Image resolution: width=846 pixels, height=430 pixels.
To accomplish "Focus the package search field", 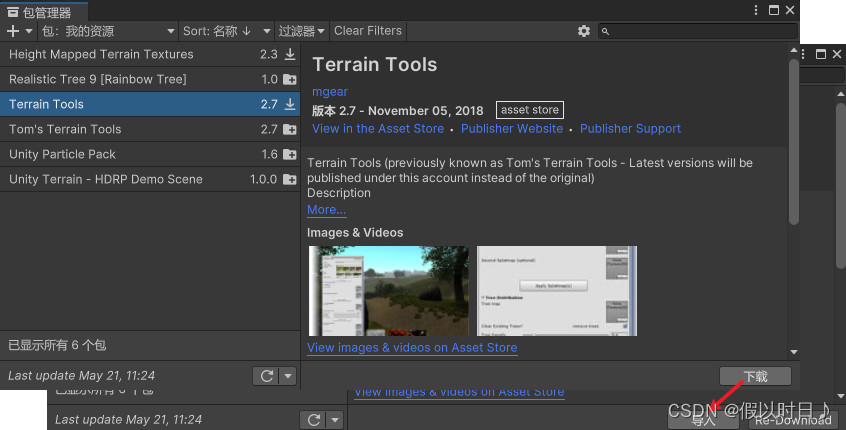I will [697, 31].
